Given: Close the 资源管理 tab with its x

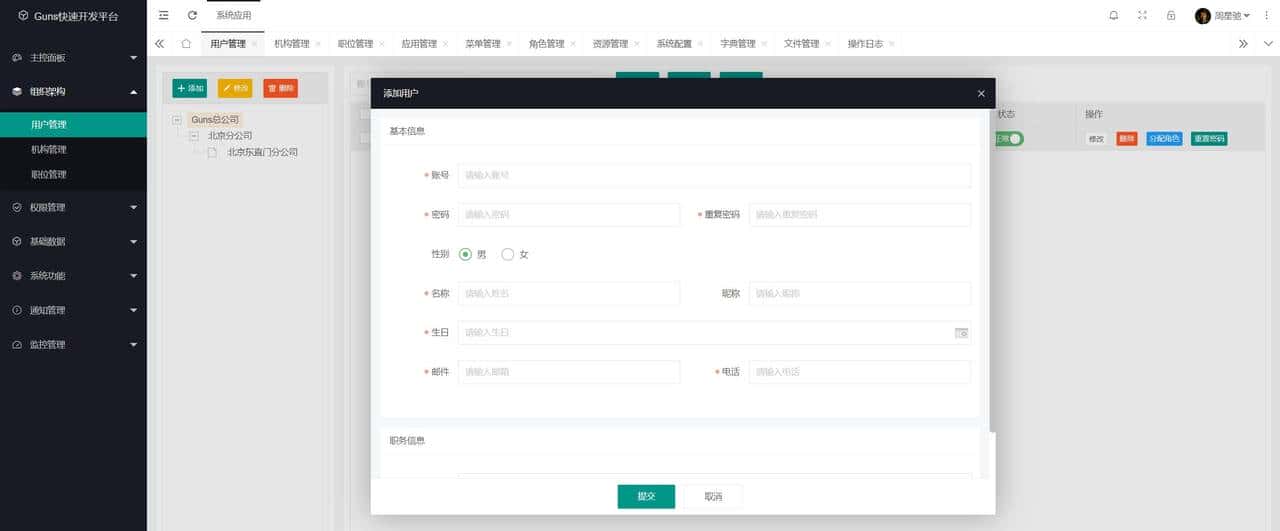Looking at the screenshot, I should pos(638,44).
